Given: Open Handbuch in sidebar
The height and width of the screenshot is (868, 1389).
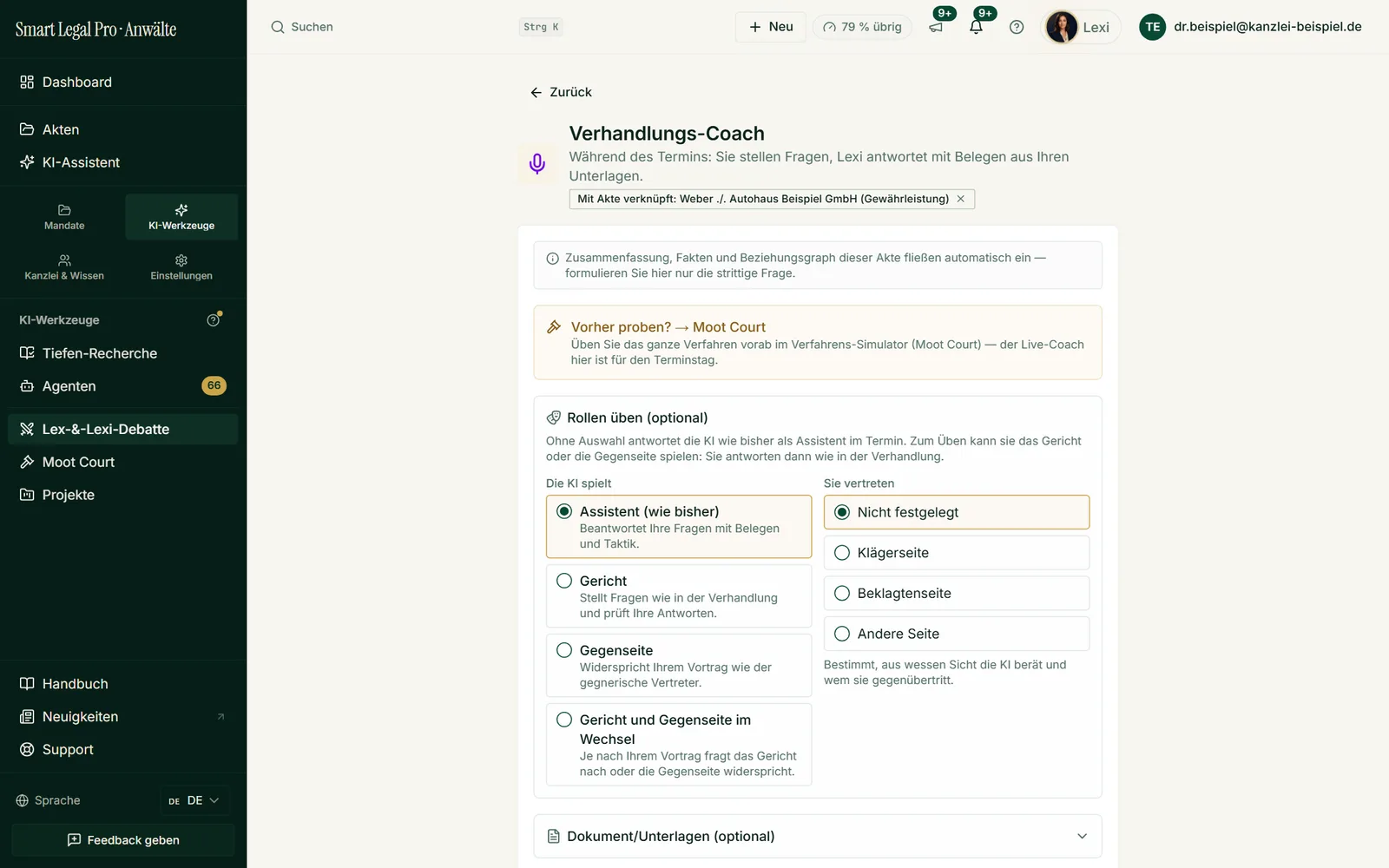Looking at the screenshot, I should [x=123, y=684].
